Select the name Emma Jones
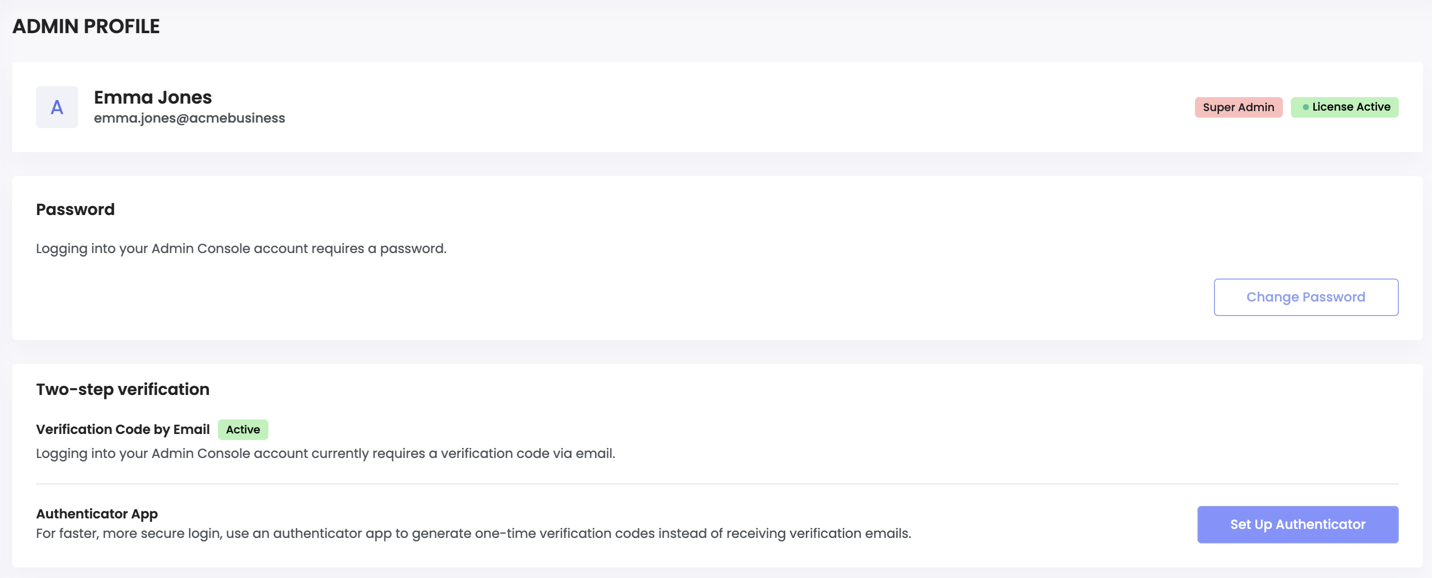Screen dimensions: 1433x578 click(152, 97)
